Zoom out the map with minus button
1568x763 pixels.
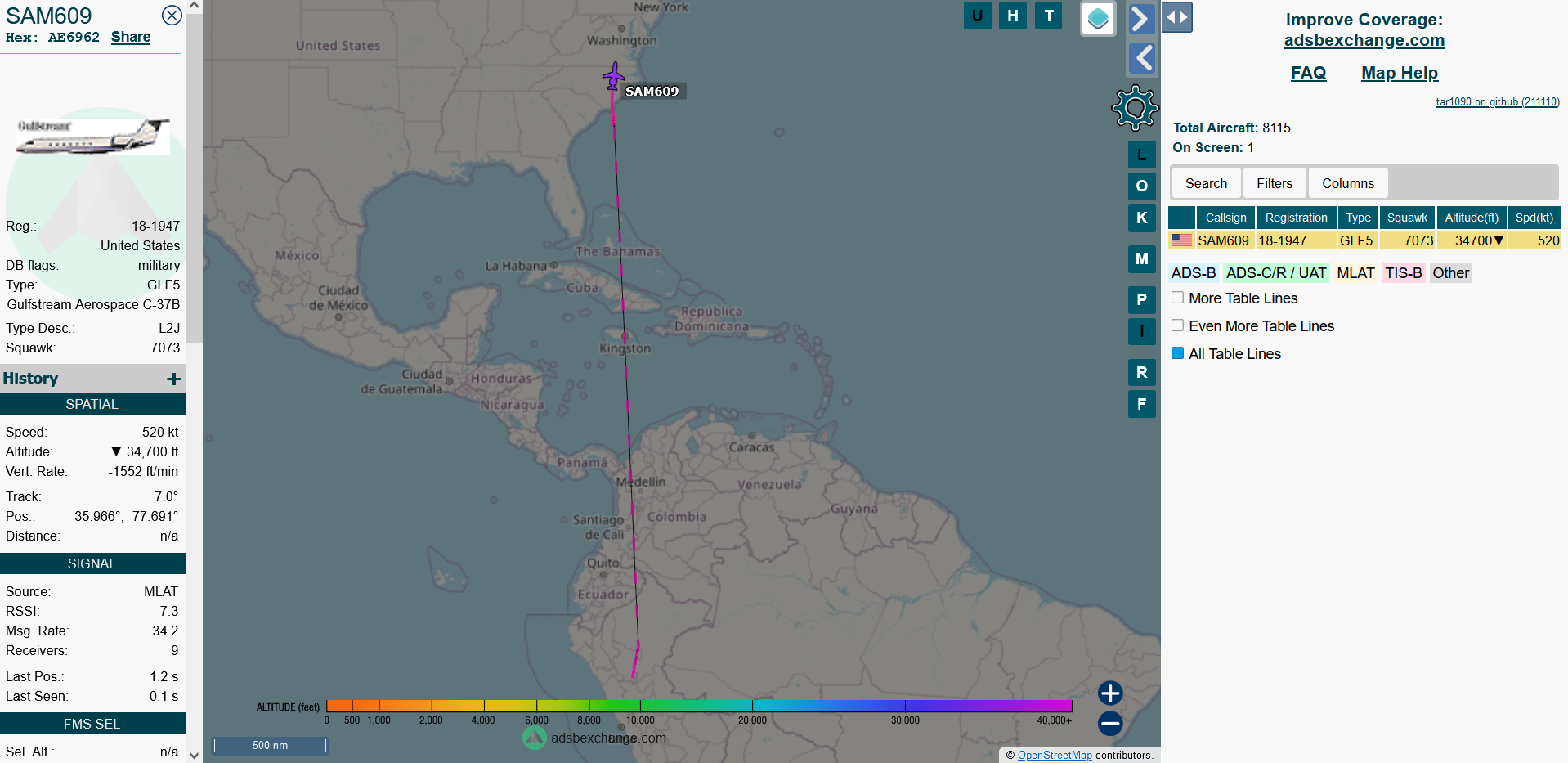tap(1110, 723)
